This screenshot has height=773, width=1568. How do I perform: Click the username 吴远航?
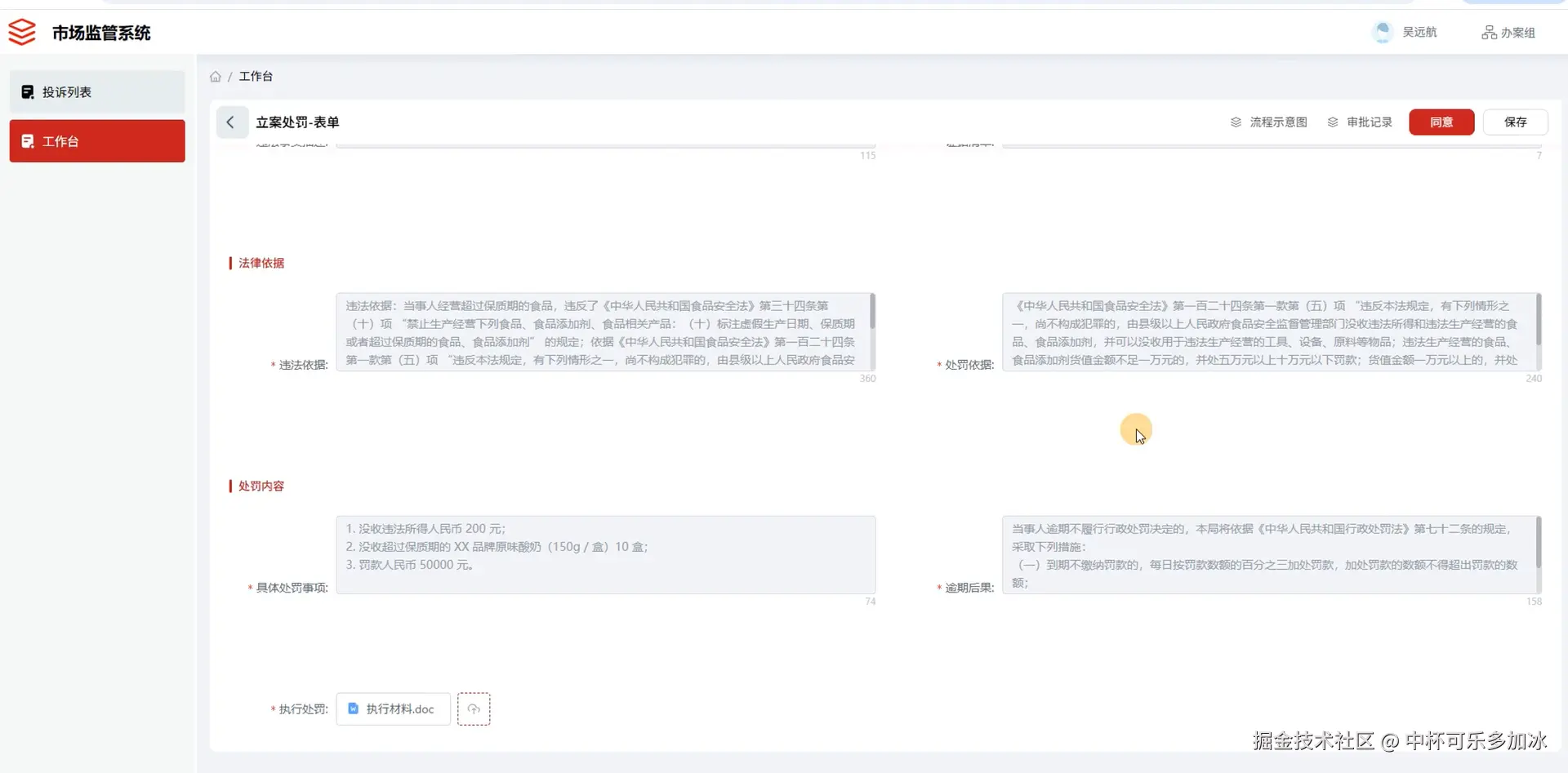[1420, 33]
